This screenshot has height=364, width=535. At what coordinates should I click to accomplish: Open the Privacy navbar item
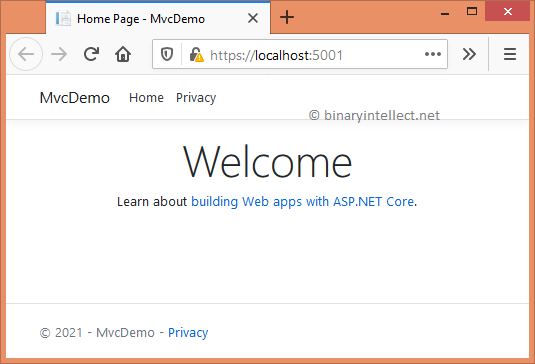click(196, 98)
